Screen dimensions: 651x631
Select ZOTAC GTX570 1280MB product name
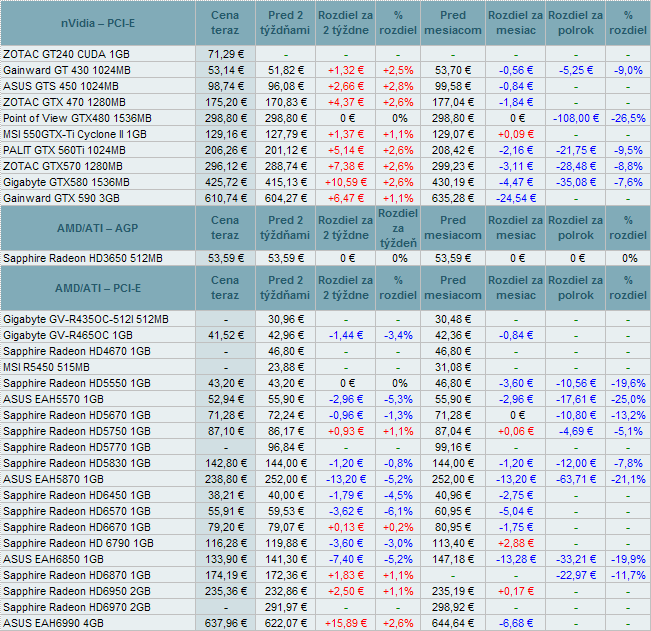(63, 166)
